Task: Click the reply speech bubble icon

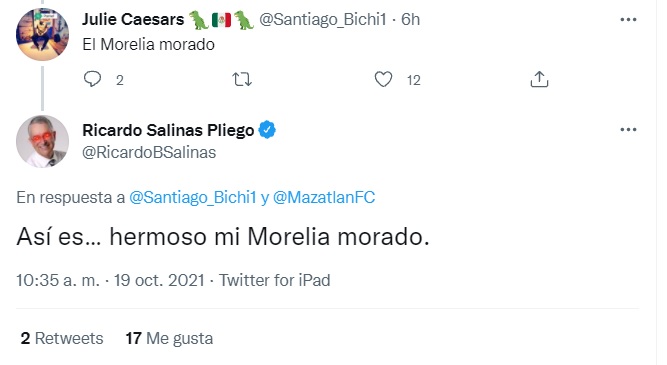Action: 92,80
